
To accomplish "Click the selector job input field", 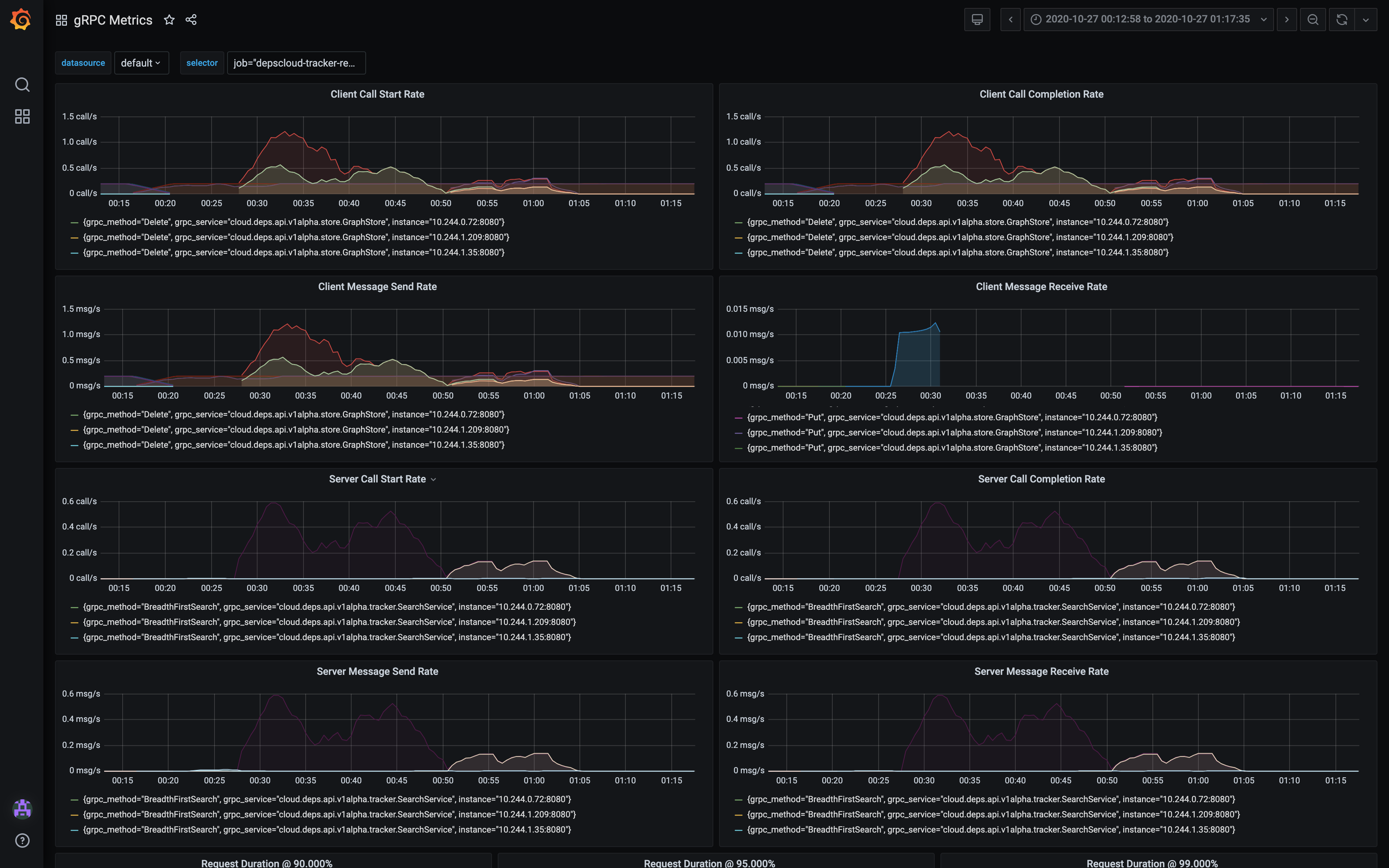I will pyautogui.click(x=296, y=63).
